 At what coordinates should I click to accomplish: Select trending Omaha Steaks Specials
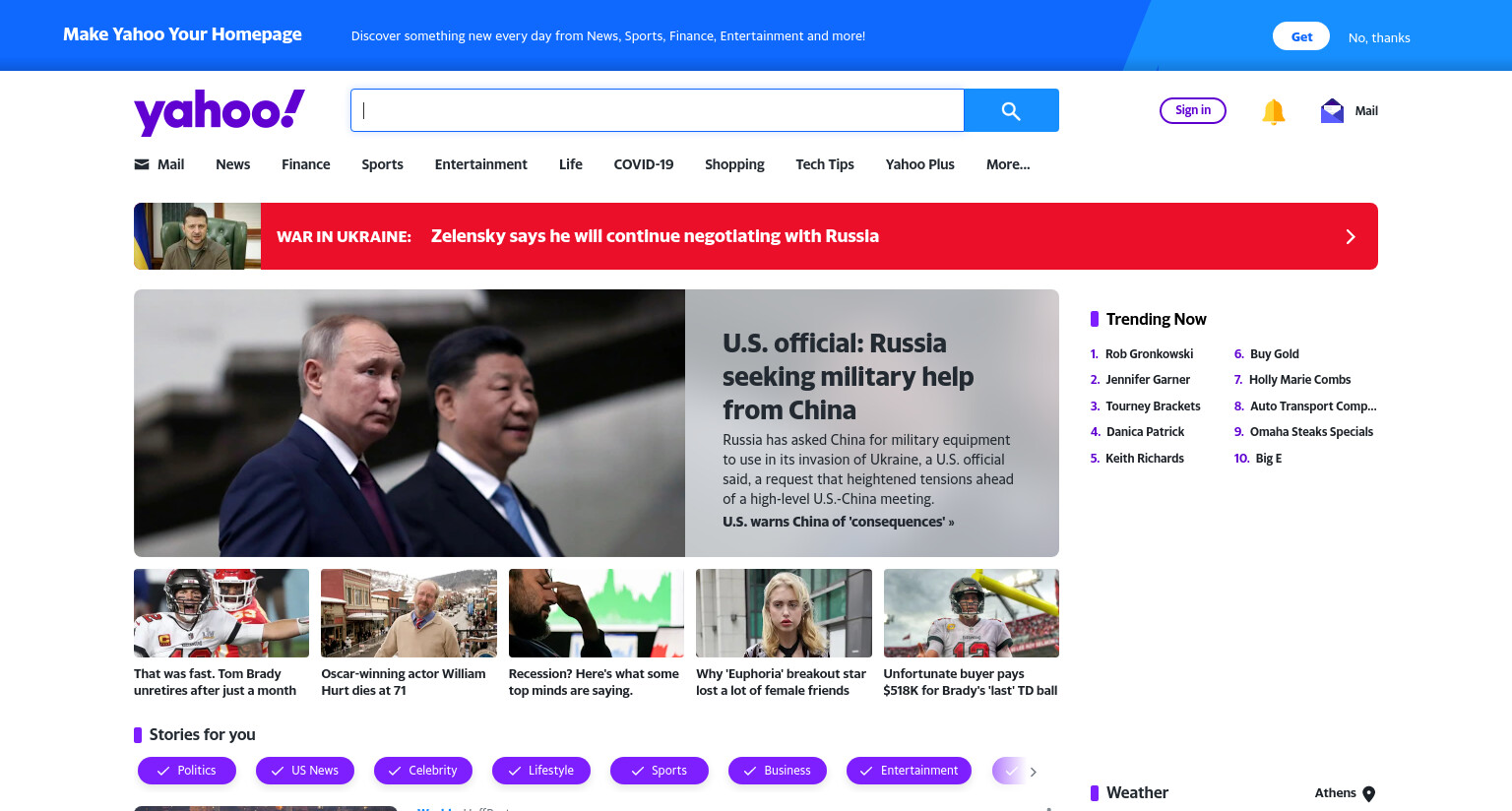coord(1311,432)
